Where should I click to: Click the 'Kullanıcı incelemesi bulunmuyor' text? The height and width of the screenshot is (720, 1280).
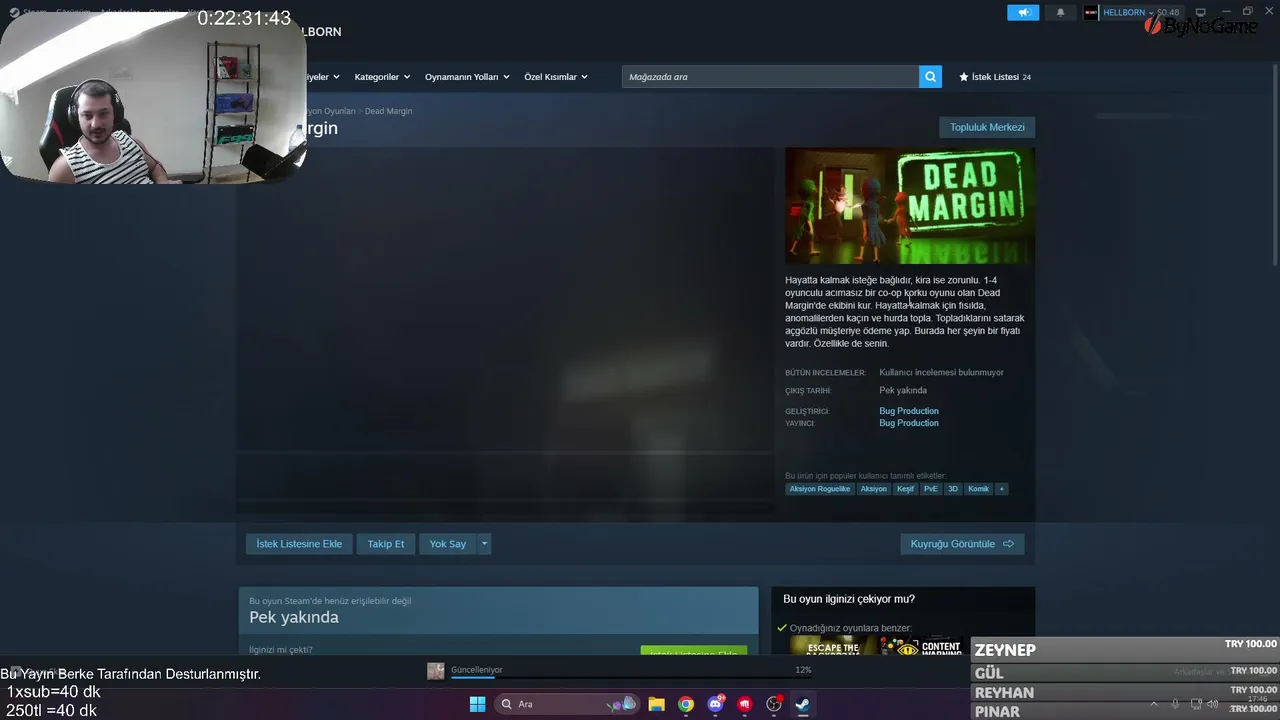click(941, 372)
